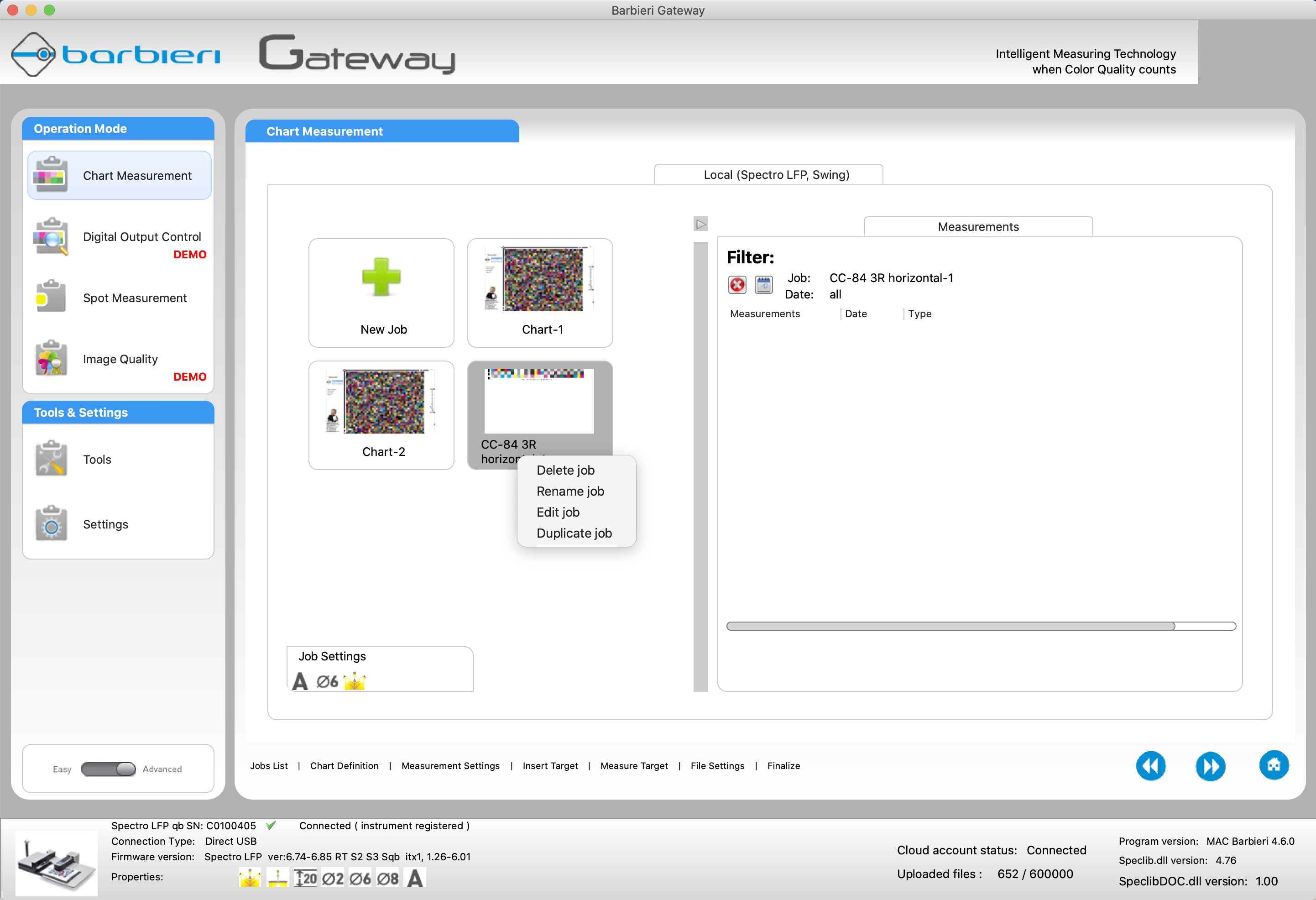The width and height of the screenshot is (1316, 900).
Task: Click the Chart Measurement panel header tab
Action: [x=381, y=131]
